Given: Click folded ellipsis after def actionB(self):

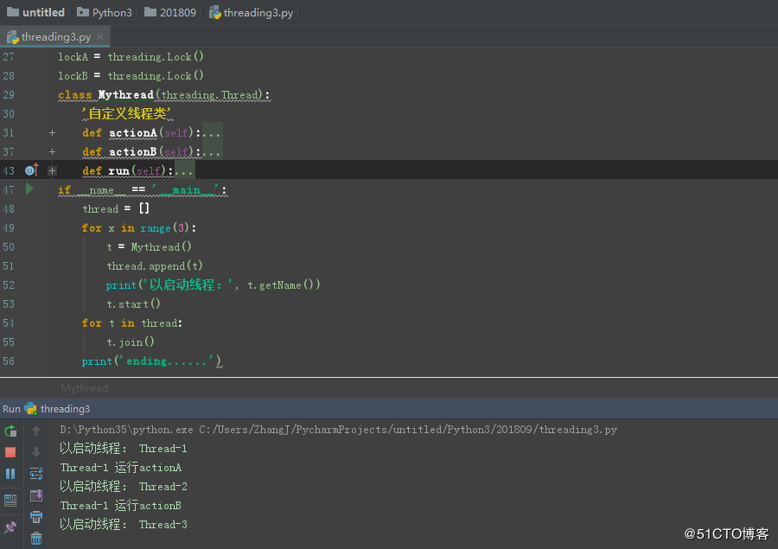Looking at the screenshot, I should pos(212,152).
